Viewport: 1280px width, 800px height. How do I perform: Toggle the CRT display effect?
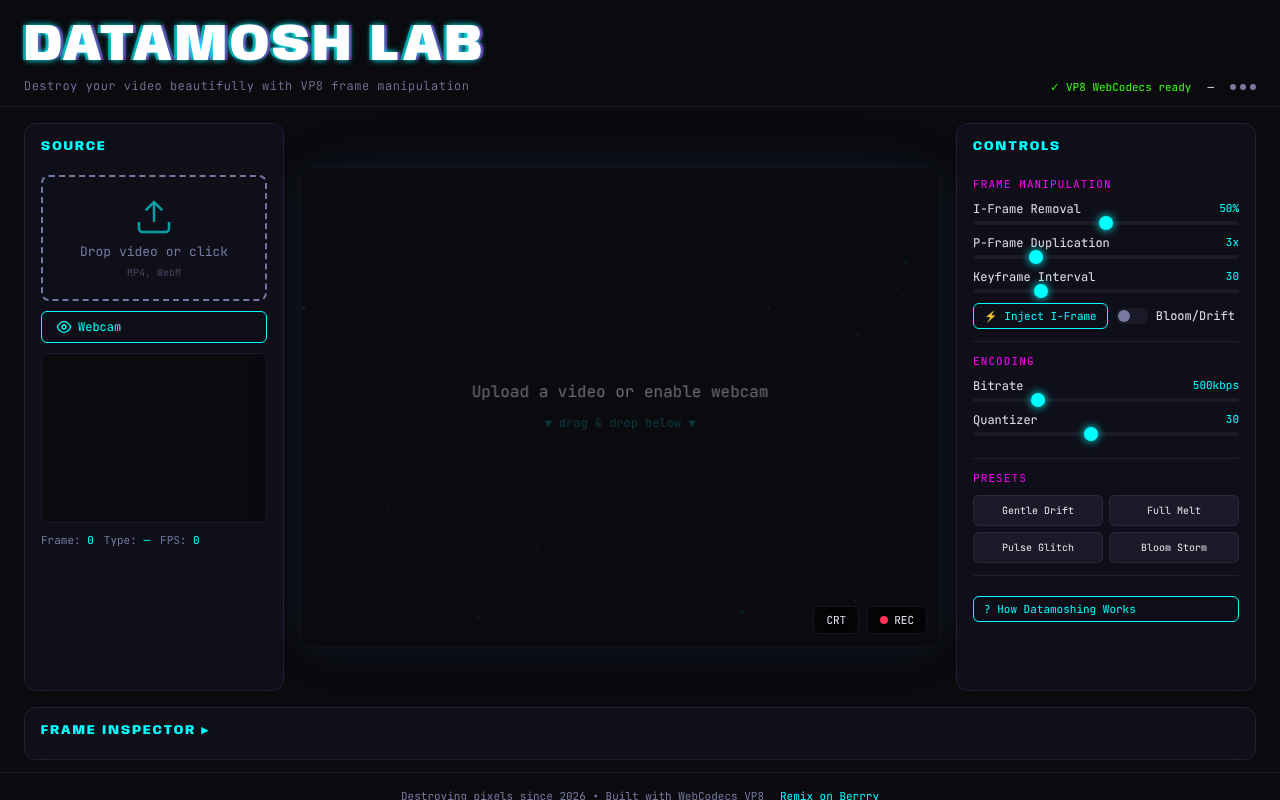click(x=836, y=620)
